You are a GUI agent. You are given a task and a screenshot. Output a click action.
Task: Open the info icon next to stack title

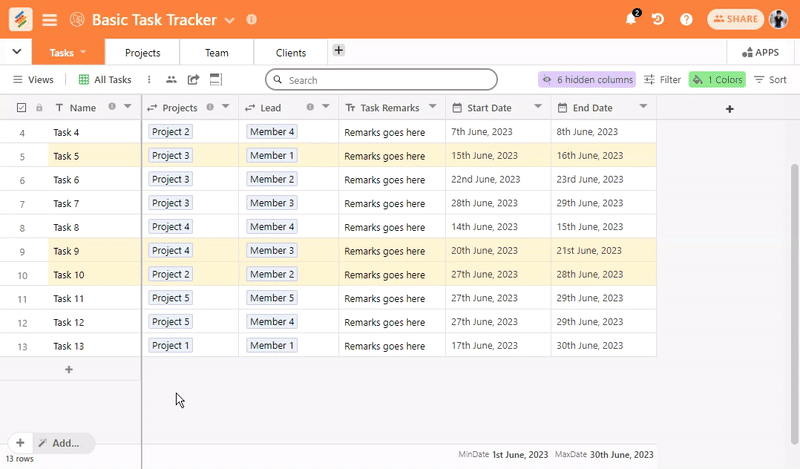pyautogui.click(x=252, y=19)
